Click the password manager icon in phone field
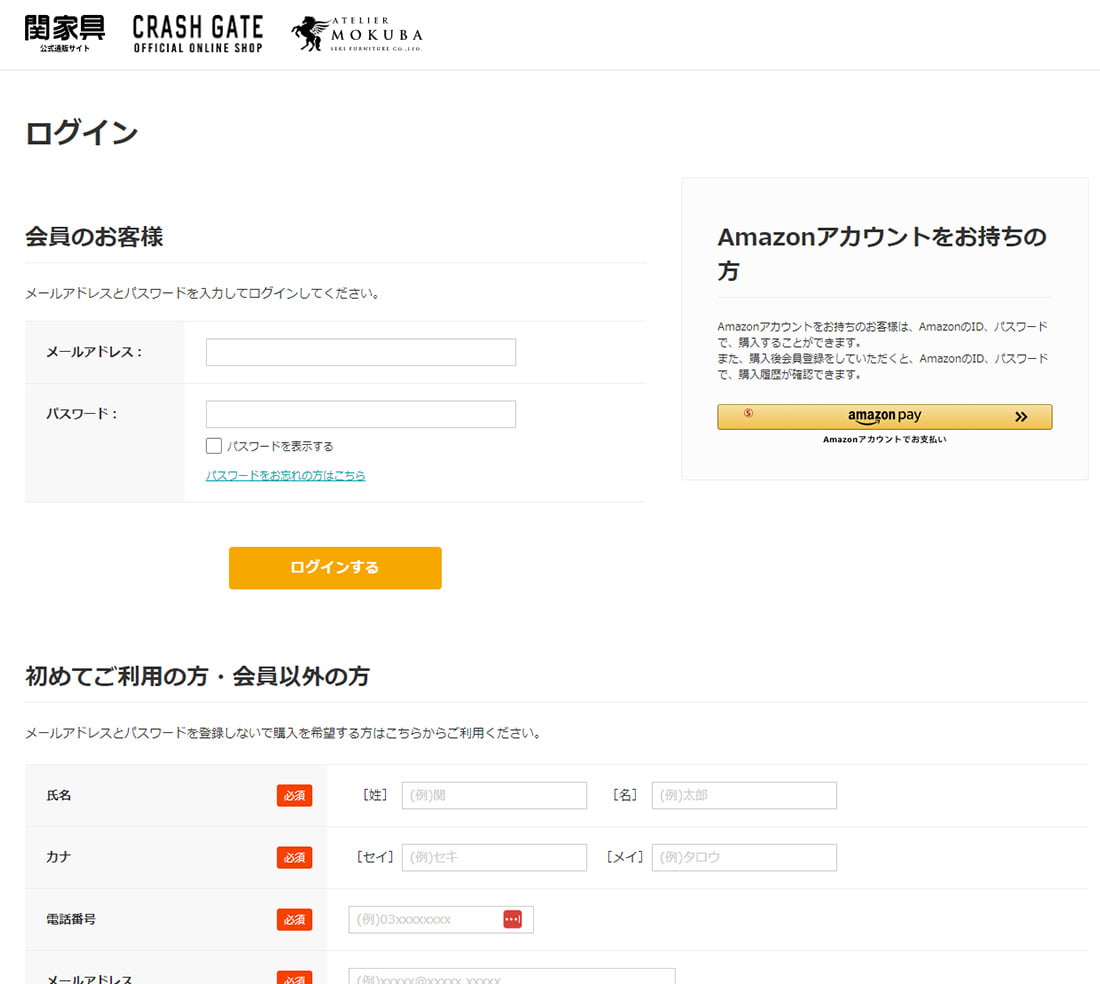This screenshot has width=1100, height=984. click(x=512, y=919)
